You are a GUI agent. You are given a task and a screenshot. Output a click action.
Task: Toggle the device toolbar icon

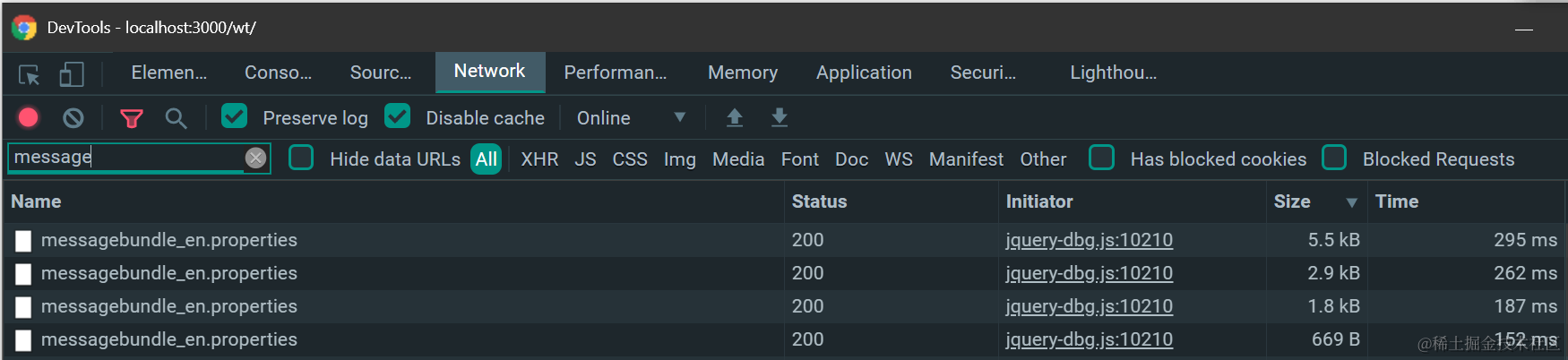(72, 74)
